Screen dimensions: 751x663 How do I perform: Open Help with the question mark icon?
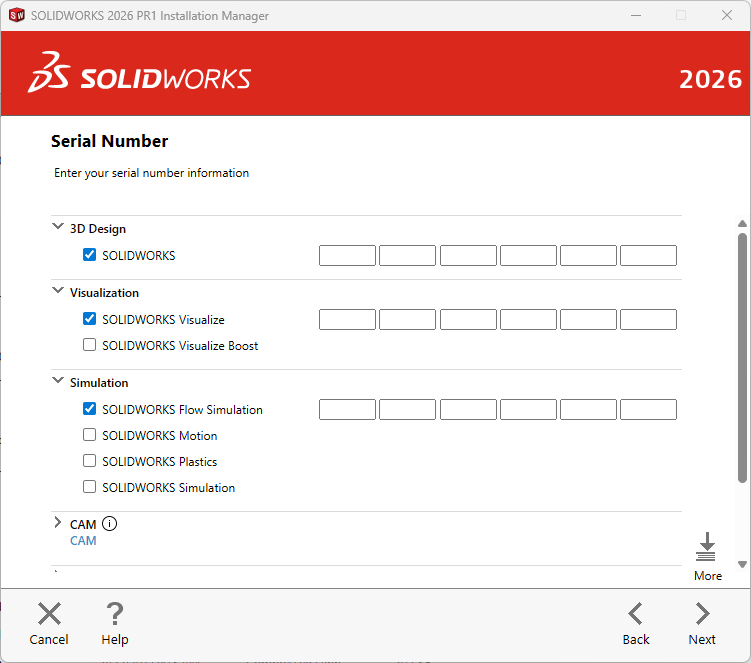(115, 614)
